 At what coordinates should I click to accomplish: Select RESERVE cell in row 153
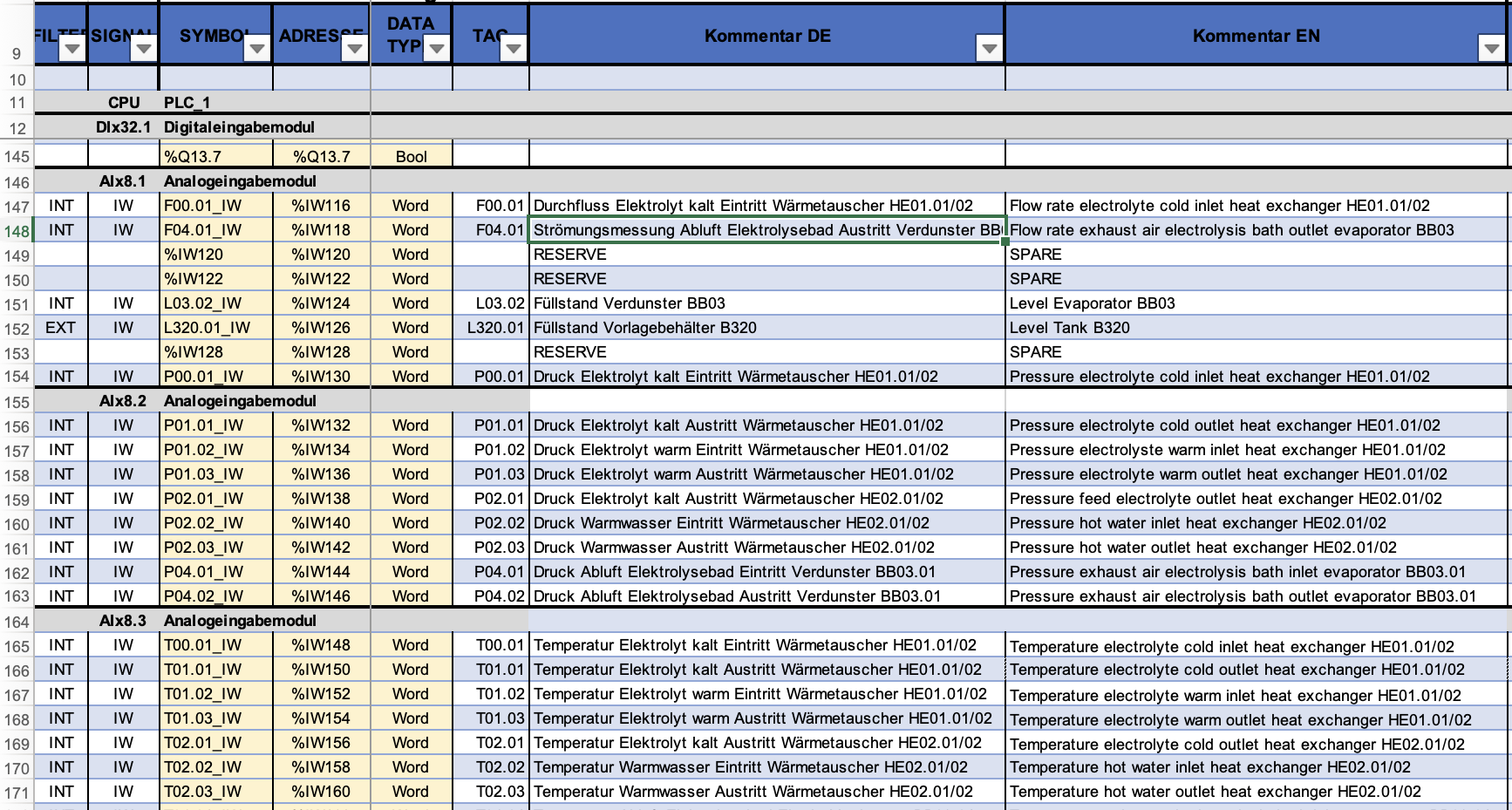(x=766, y=352)
